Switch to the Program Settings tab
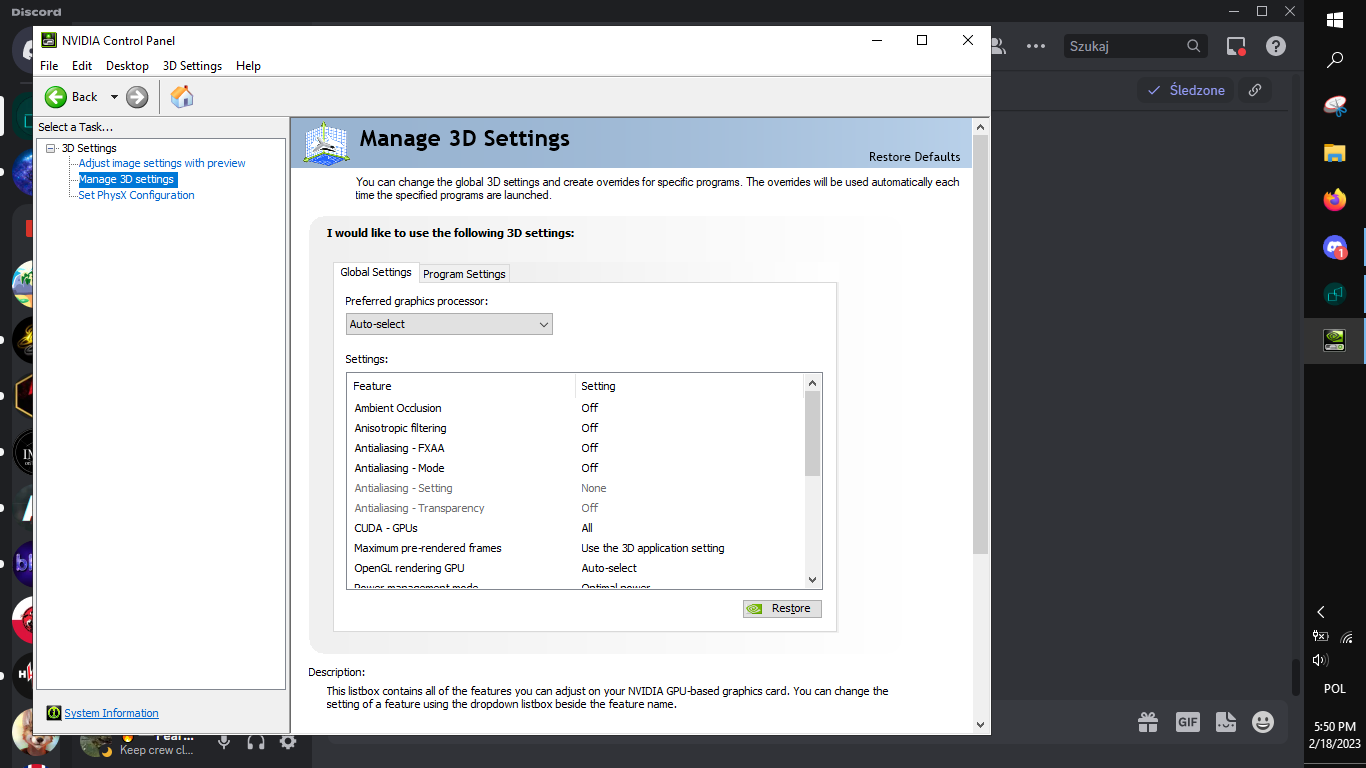1366x768 pixels. click(464, 273)
